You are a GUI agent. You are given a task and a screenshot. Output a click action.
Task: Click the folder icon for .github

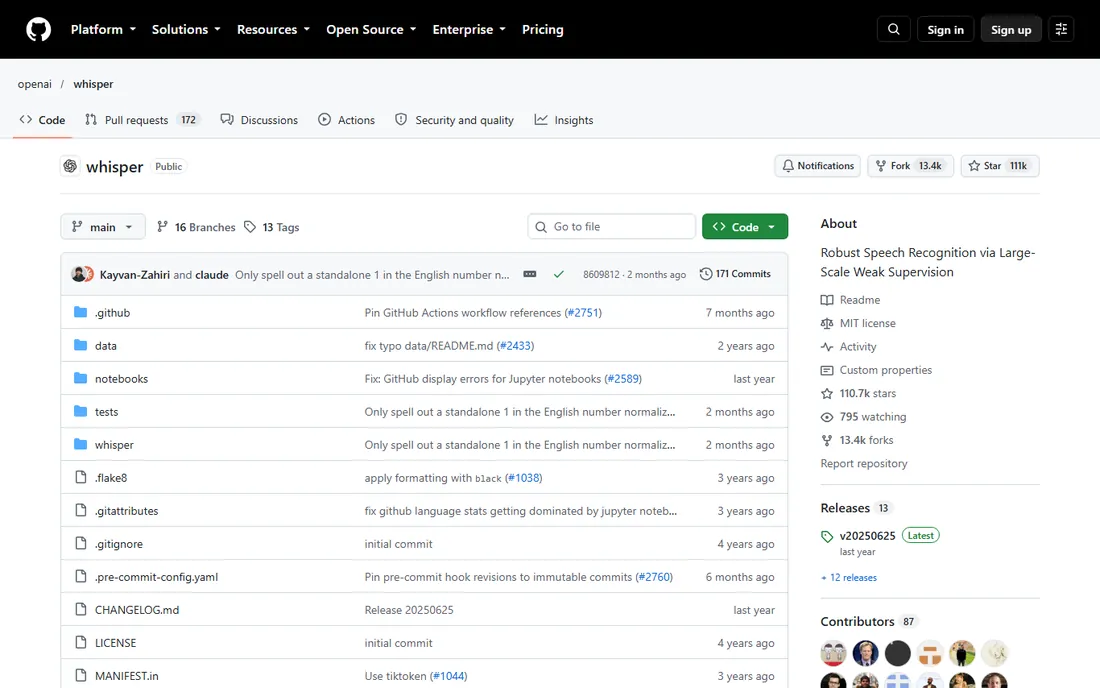81,312
